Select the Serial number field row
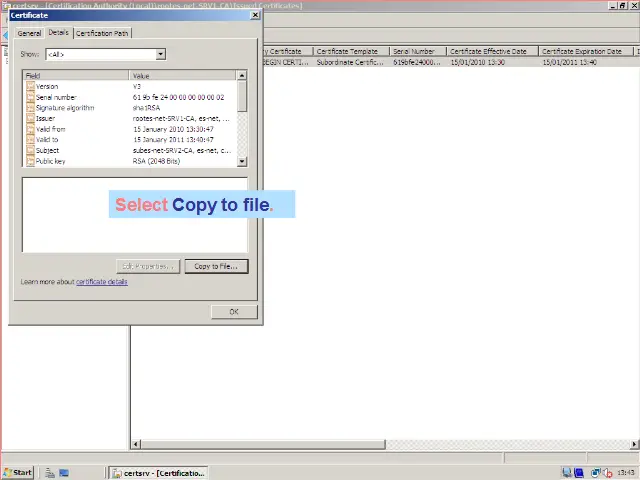Viewport: 640px width, 480px height. click(56, 97)
